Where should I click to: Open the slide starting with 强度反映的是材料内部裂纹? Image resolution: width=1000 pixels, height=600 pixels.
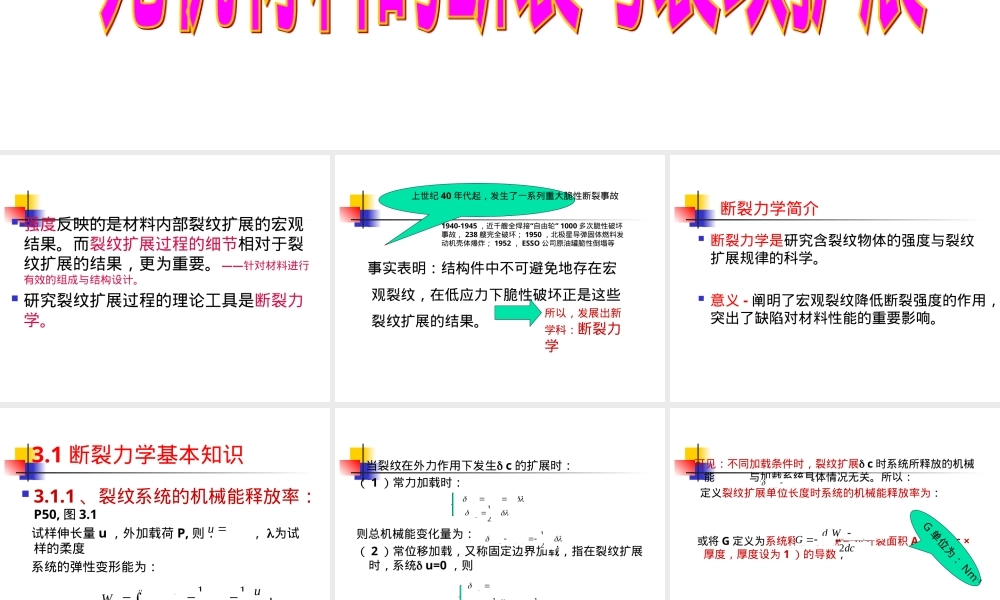point(165,279)
